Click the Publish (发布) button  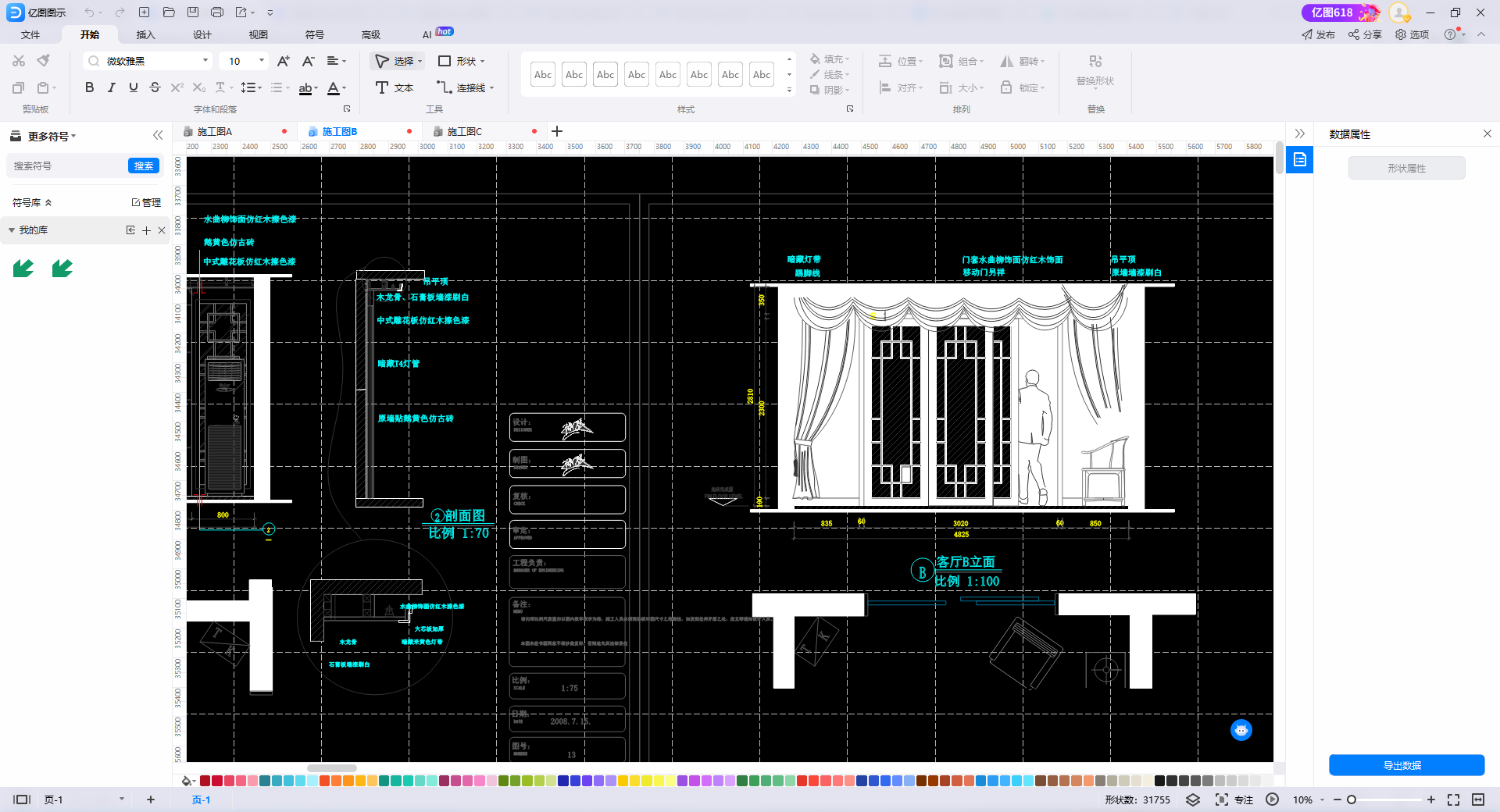1319,34
